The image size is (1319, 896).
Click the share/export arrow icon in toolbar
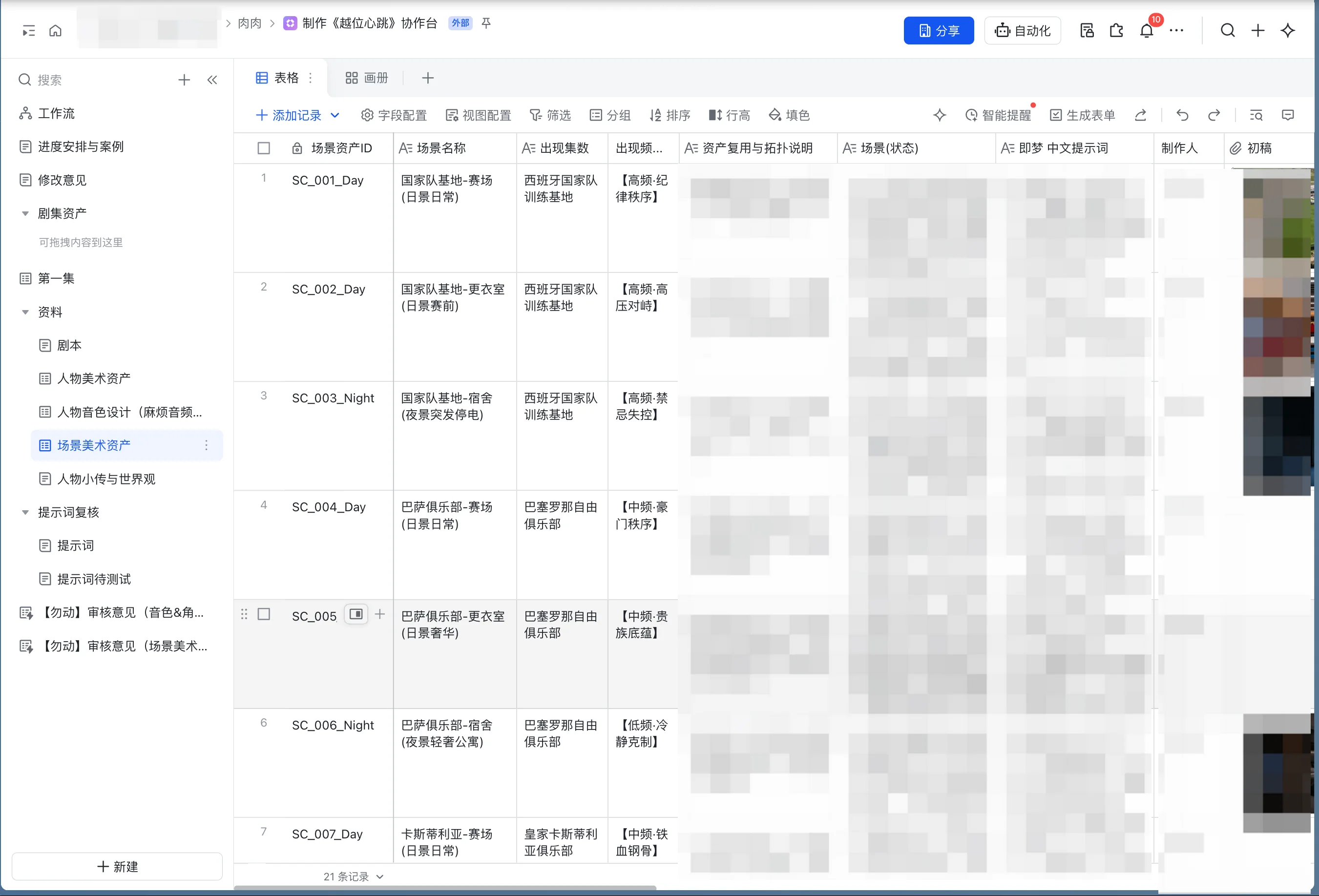click(1141, 115)
